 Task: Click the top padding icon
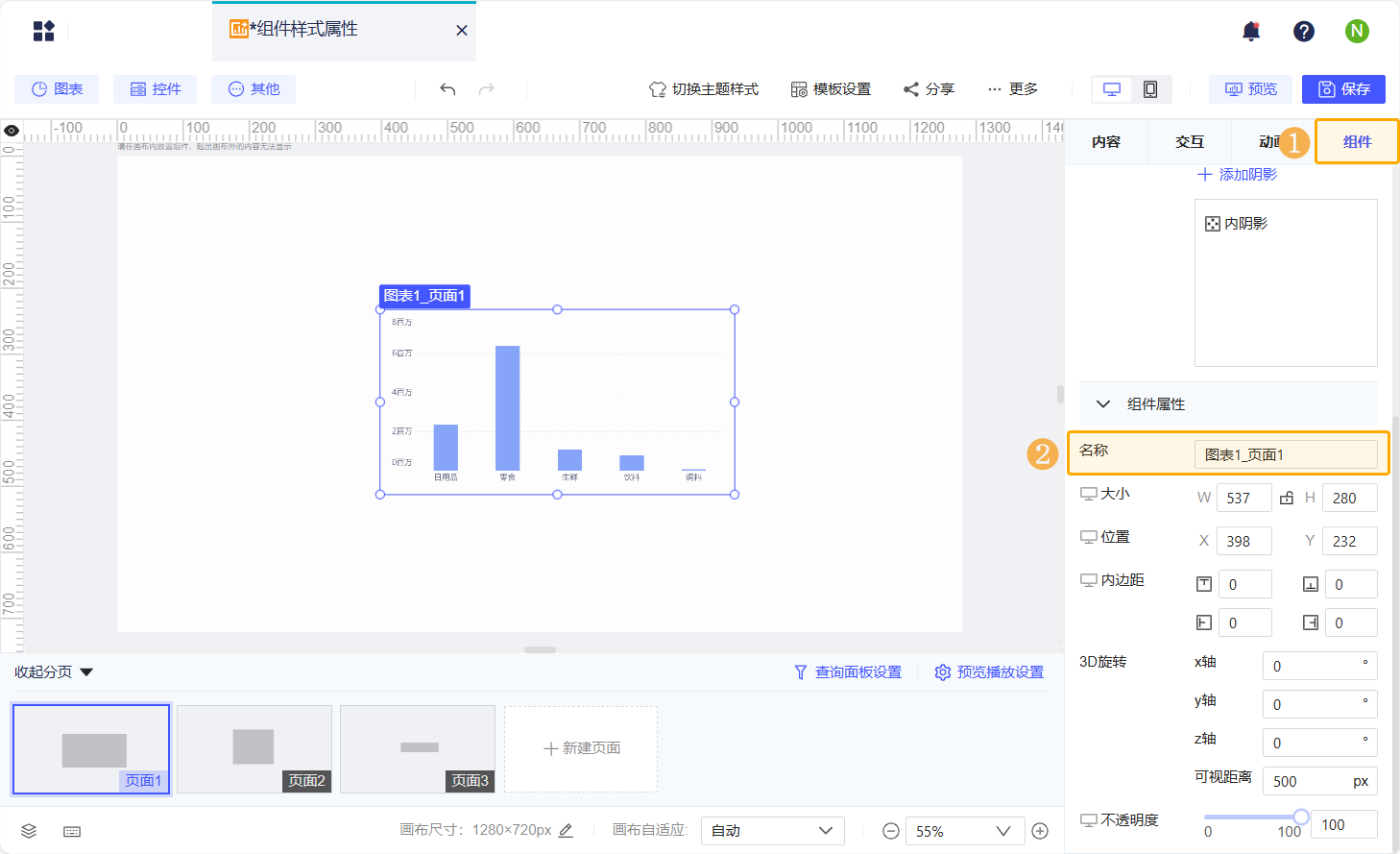(x=1204, y=584)
